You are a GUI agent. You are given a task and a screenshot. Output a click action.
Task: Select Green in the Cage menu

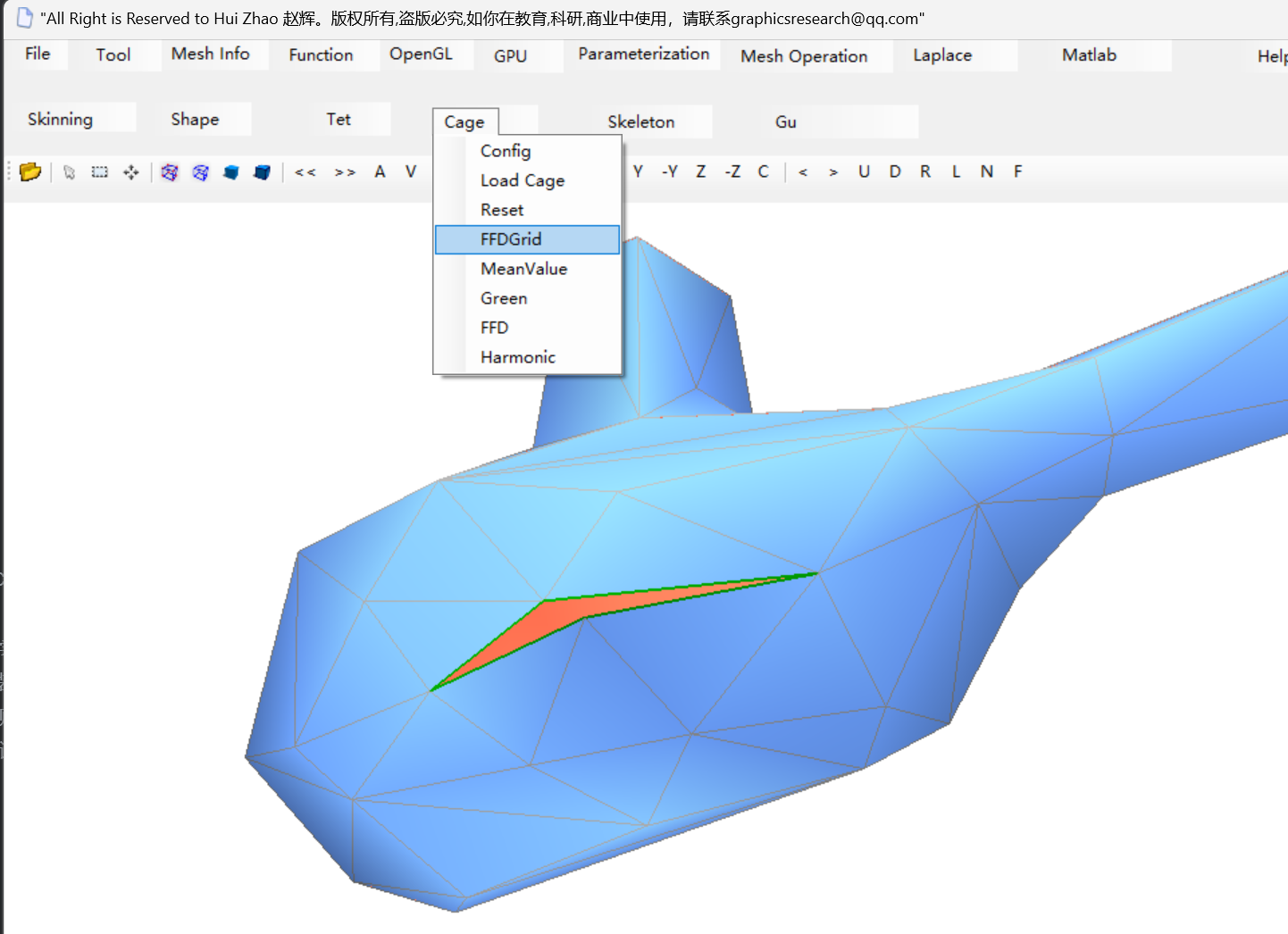pyautogui.click(x=527, y=298)
